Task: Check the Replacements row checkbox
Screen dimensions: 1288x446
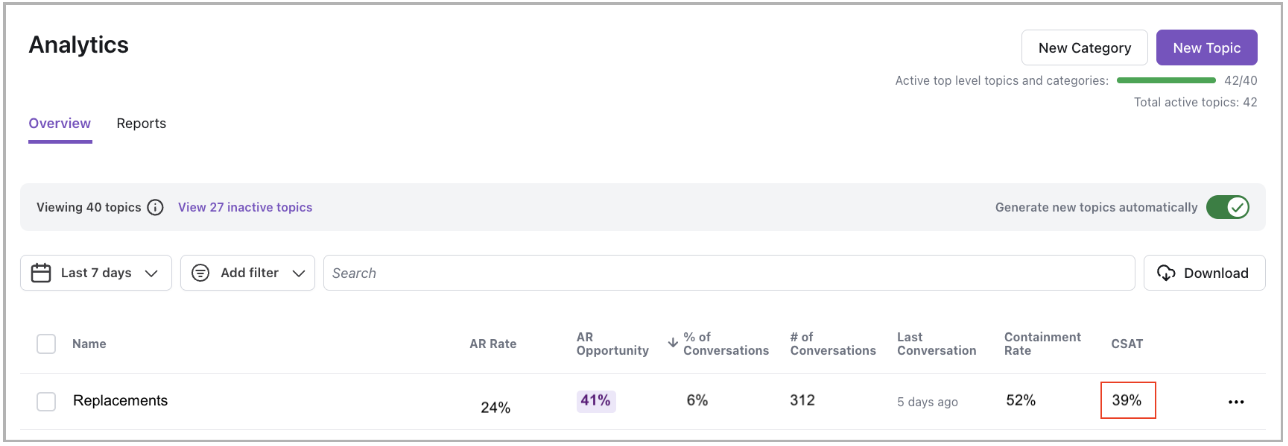Action: tap(46, 401)
